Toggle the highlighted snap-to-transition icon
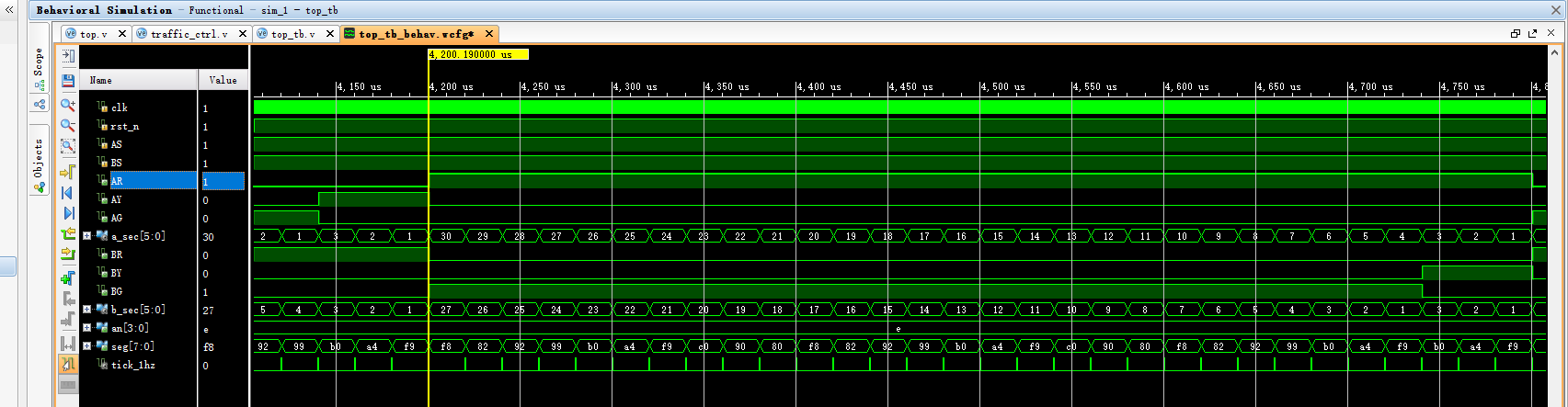The width and height of the screenshot is (1568, 407). click(68, 364)
